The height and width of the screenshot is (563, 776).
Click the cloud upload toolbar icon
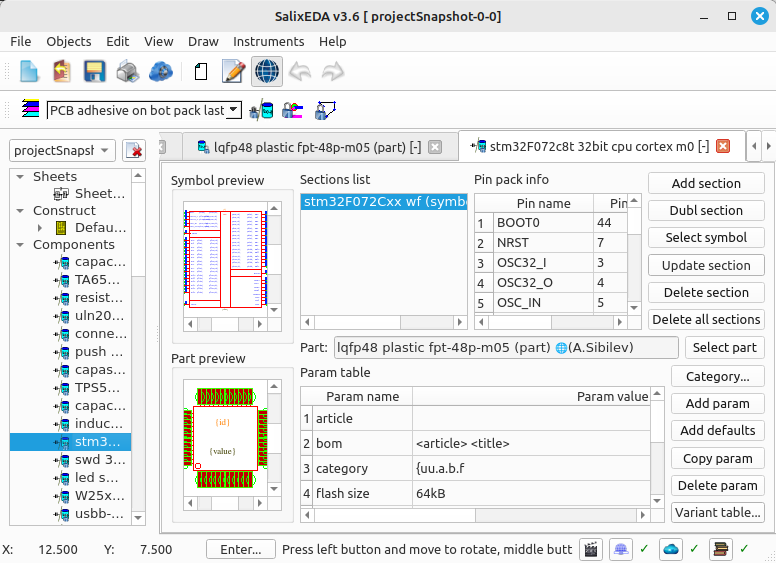click(x=160, y=71)
